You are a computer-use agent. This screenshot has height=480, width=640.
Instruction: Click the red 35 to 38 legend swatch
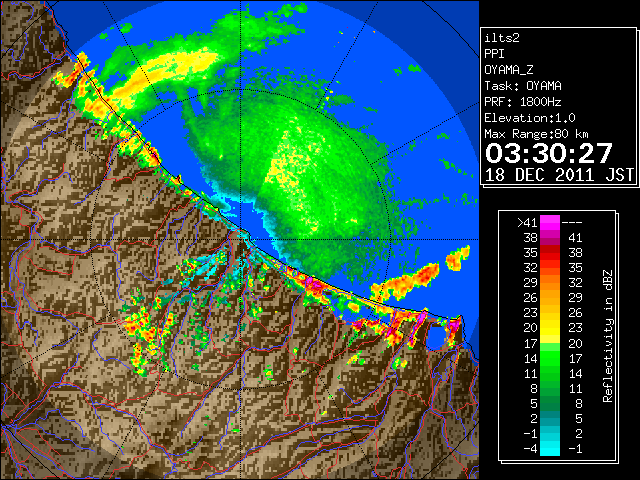(550, 253)
